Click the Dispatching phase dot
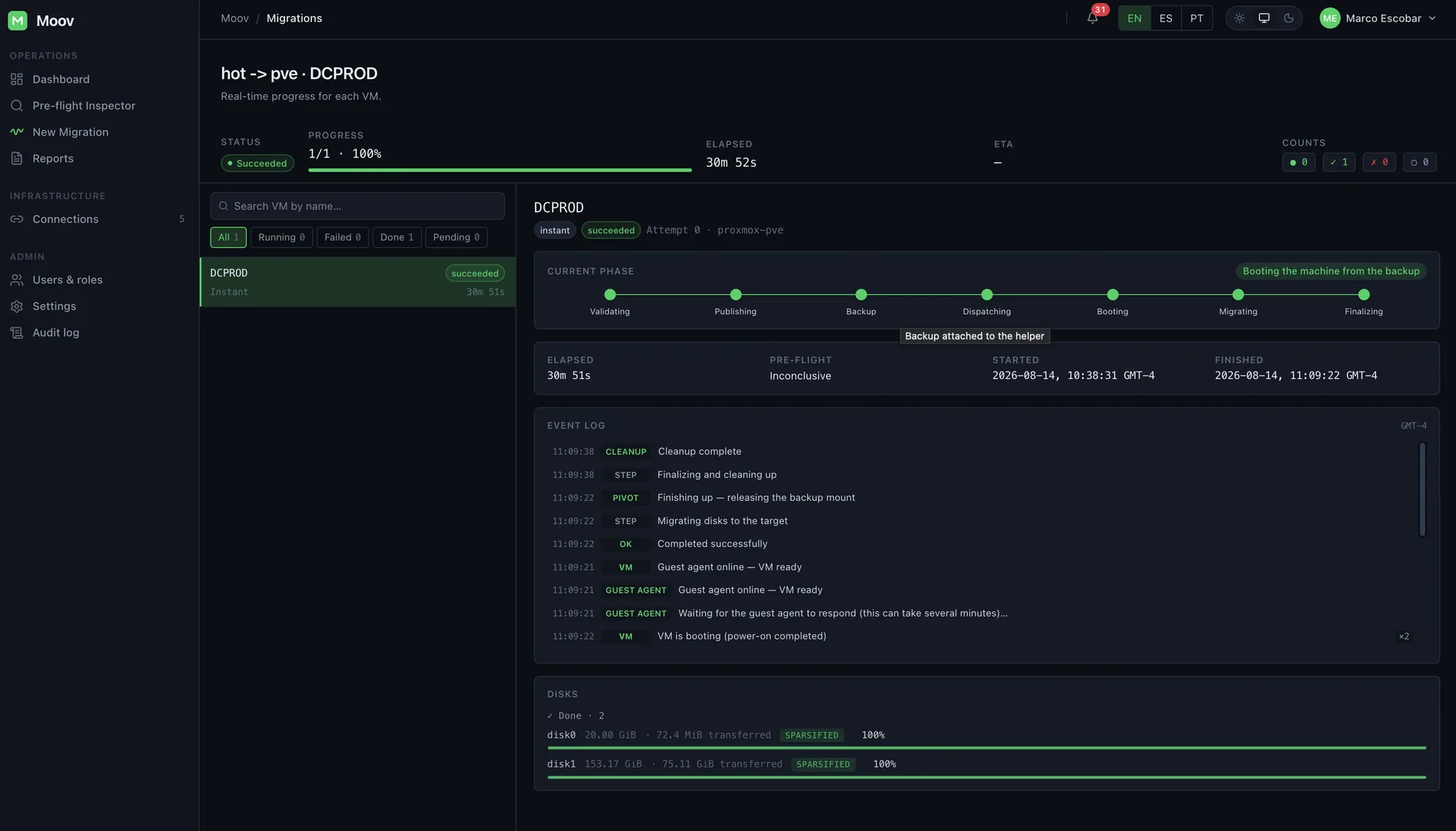Screen dimensions: 1456x831 tap(987, 295)
